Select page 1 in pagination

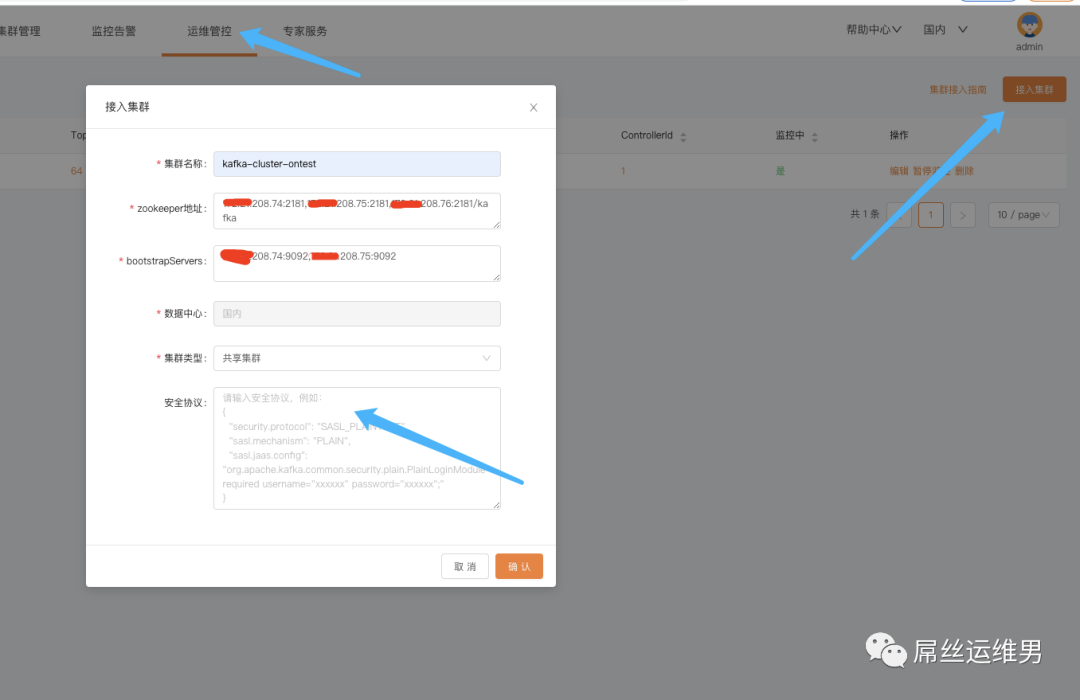point(931,215)
